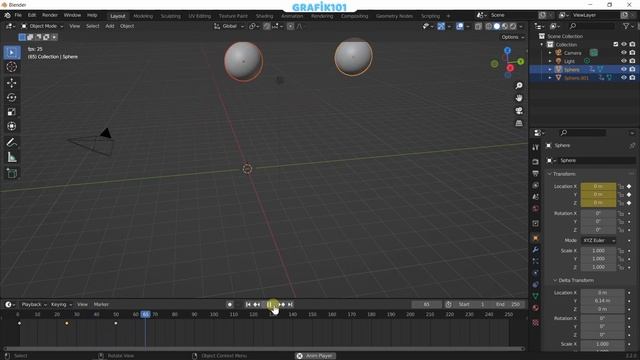Hide the Sphere object in viewport

(624, 69)
